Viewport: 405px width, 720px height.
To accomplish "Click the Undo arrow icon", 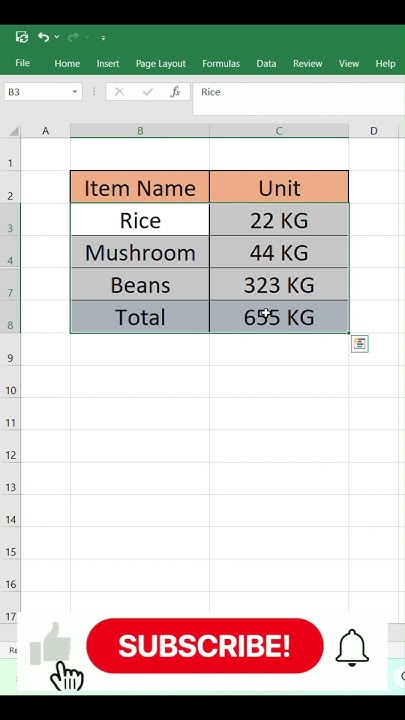I will [x=44, y=37].
